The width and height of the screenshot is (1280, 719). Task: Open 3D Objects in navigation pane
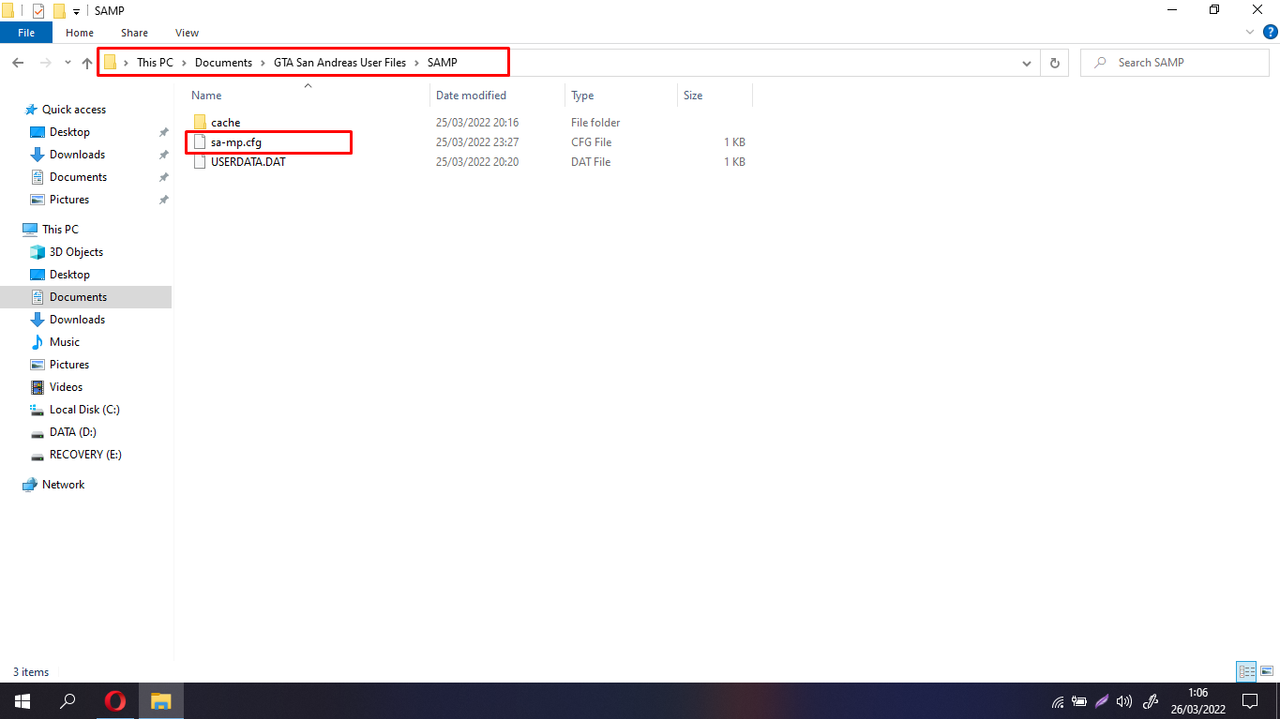76,252
